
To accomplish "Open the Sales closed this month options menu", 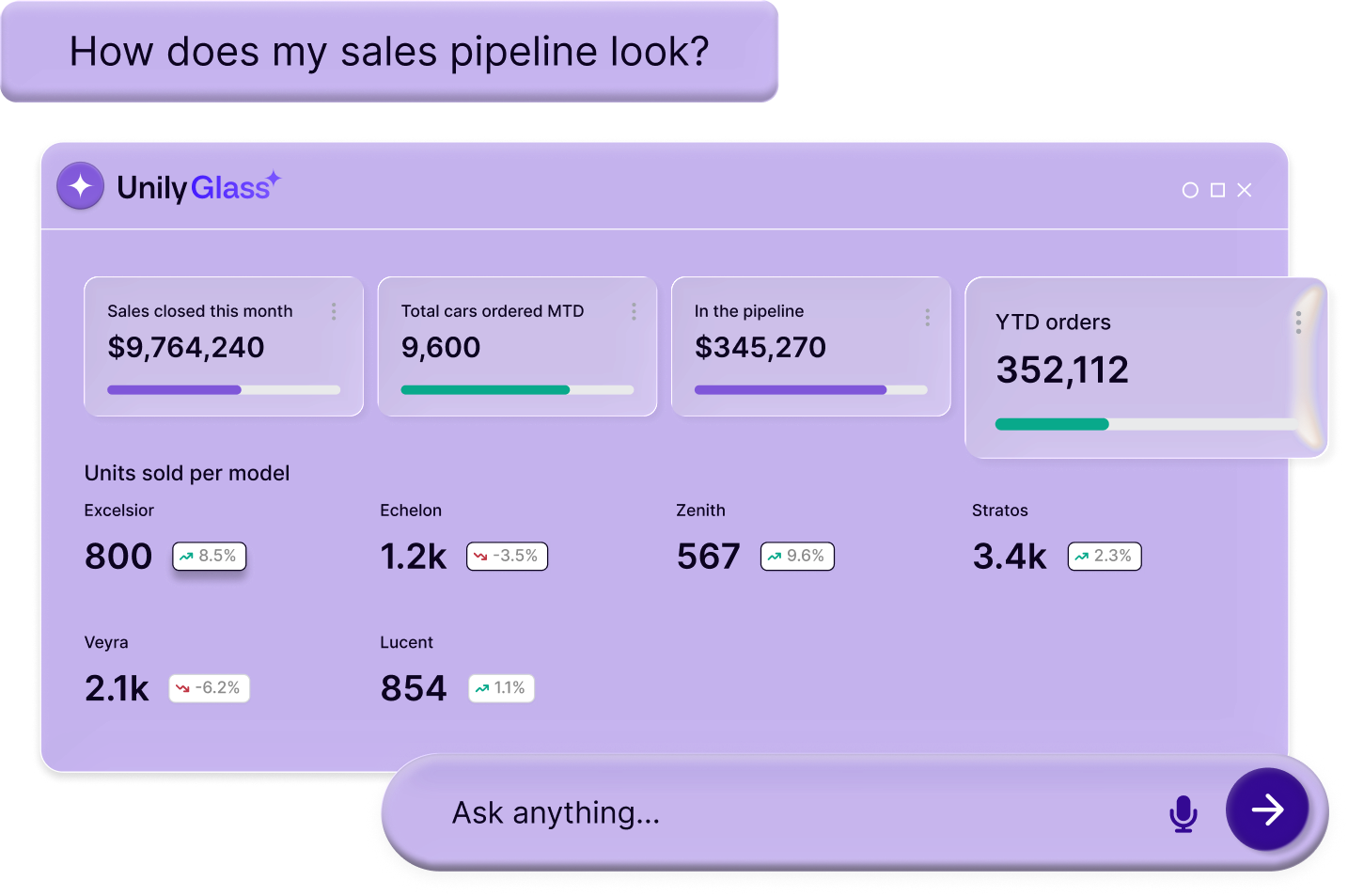I will coord(335,311).
